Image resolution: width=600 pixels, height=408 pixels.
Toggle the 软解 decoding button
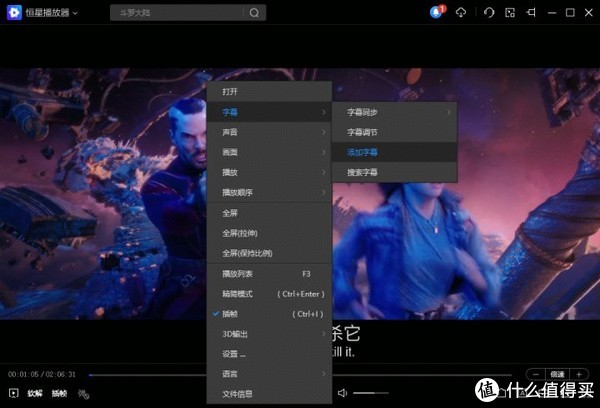[x=35, y=393]
